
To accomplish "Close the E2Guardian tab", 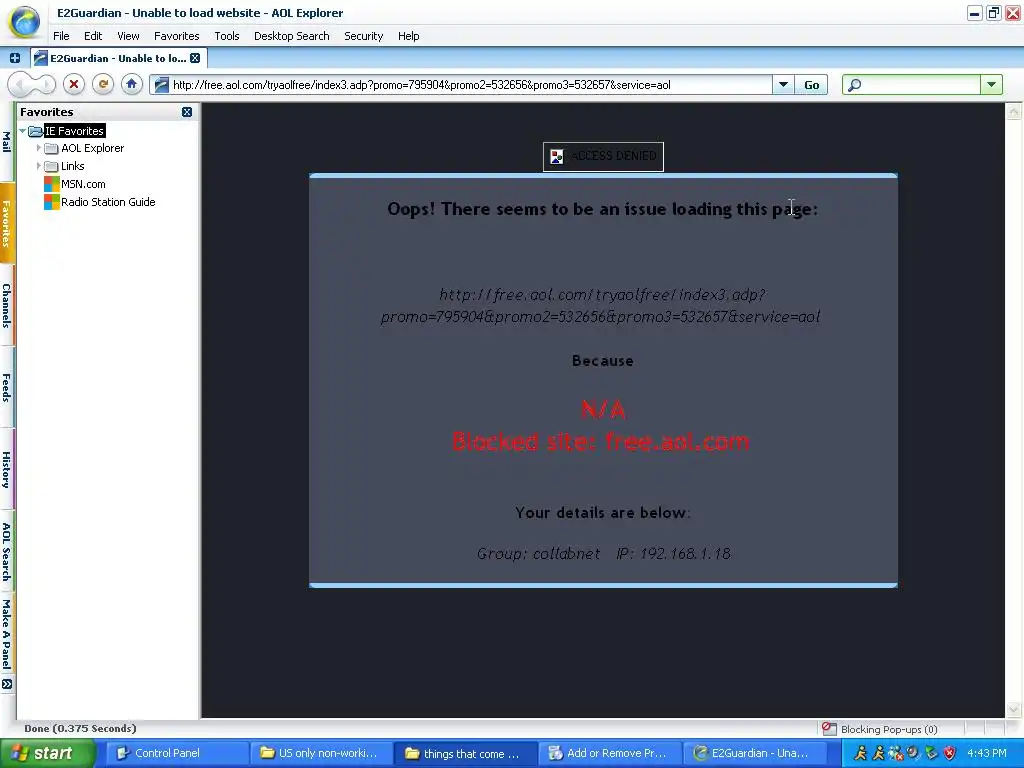I will coord(195,58).
